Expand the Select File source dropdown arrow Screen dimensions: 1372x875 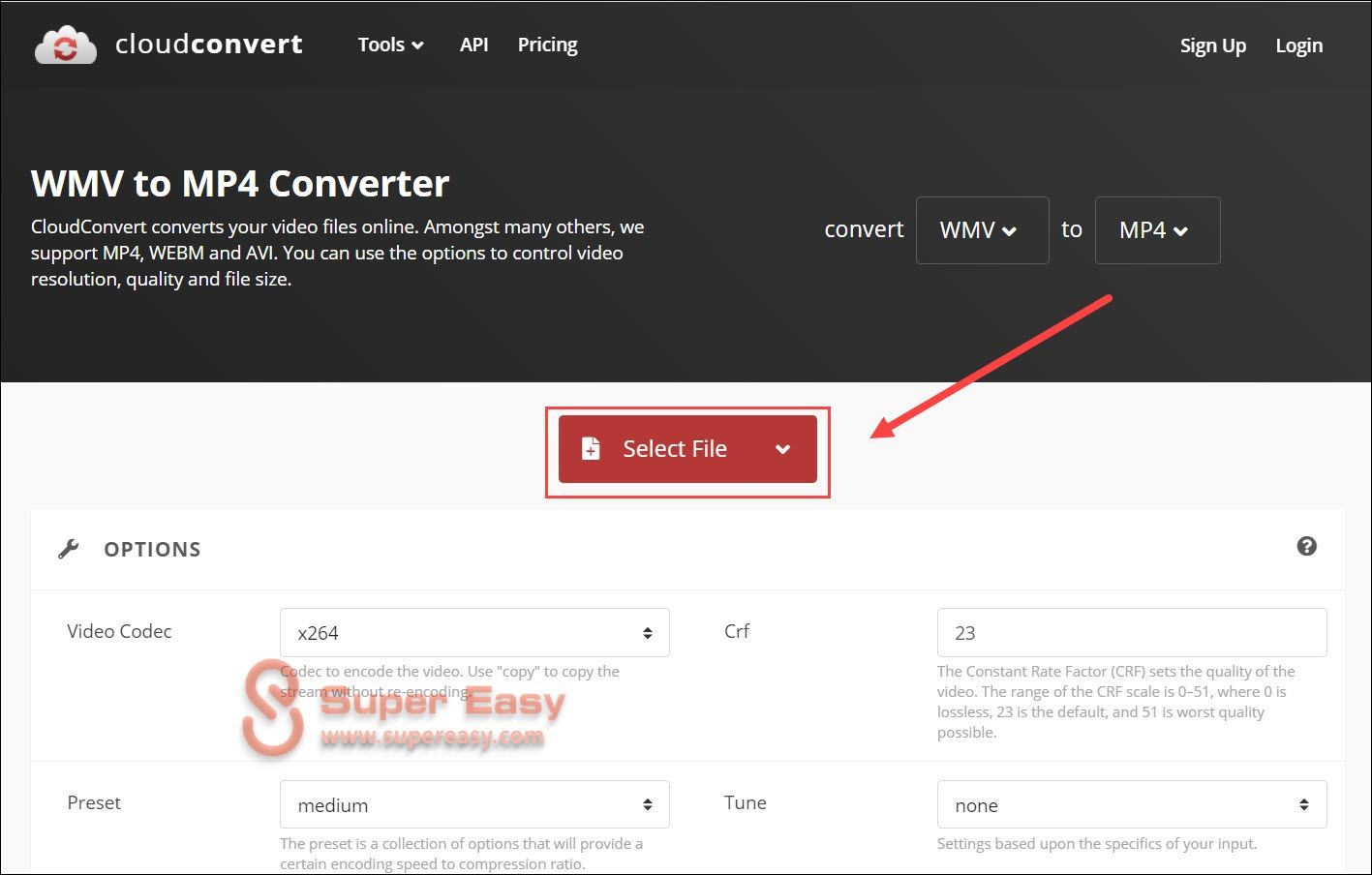point(782,449)
